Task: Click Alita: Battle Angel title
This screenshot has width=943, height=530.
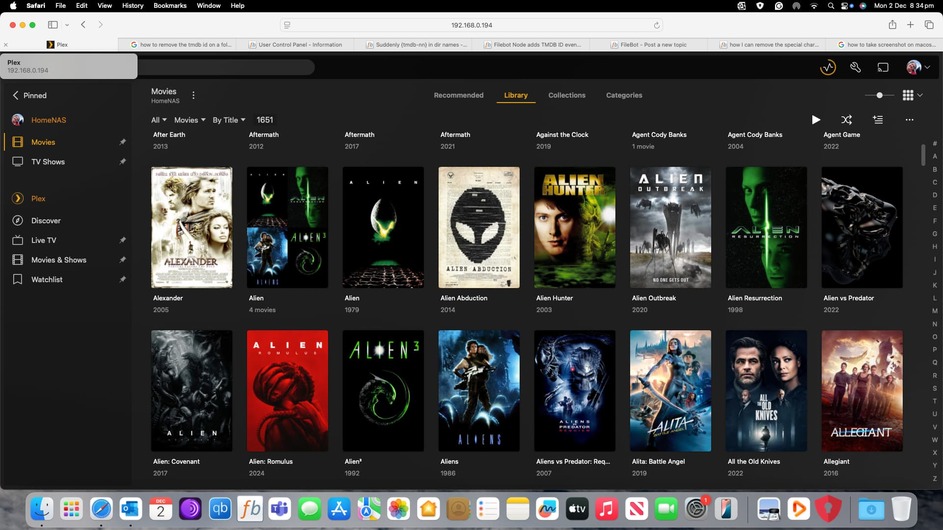Action: click(x=658, y=461)
